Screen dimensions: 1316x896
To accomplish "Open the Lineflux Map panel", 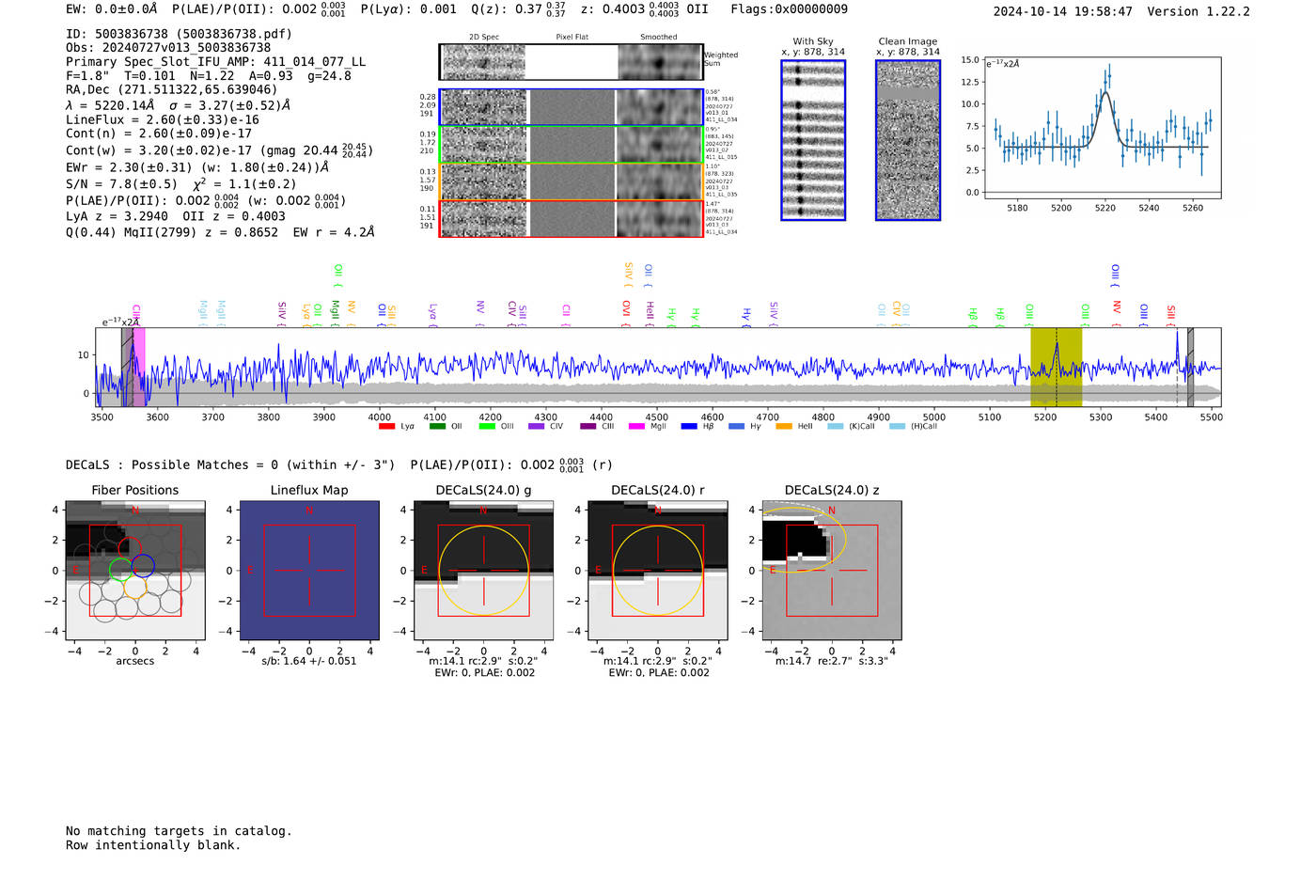I will click(x=309, y=570).
